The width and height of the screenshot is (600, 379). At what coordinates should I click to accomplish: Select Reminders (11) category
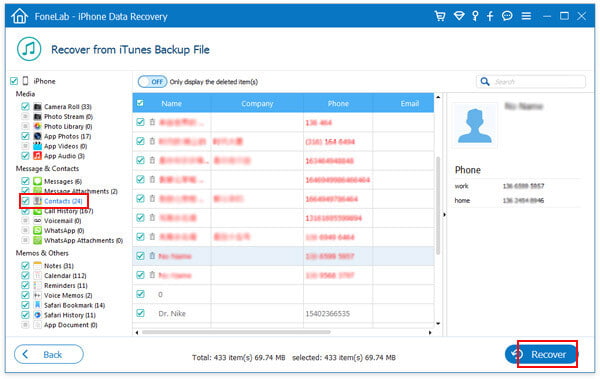coord(66,285)
